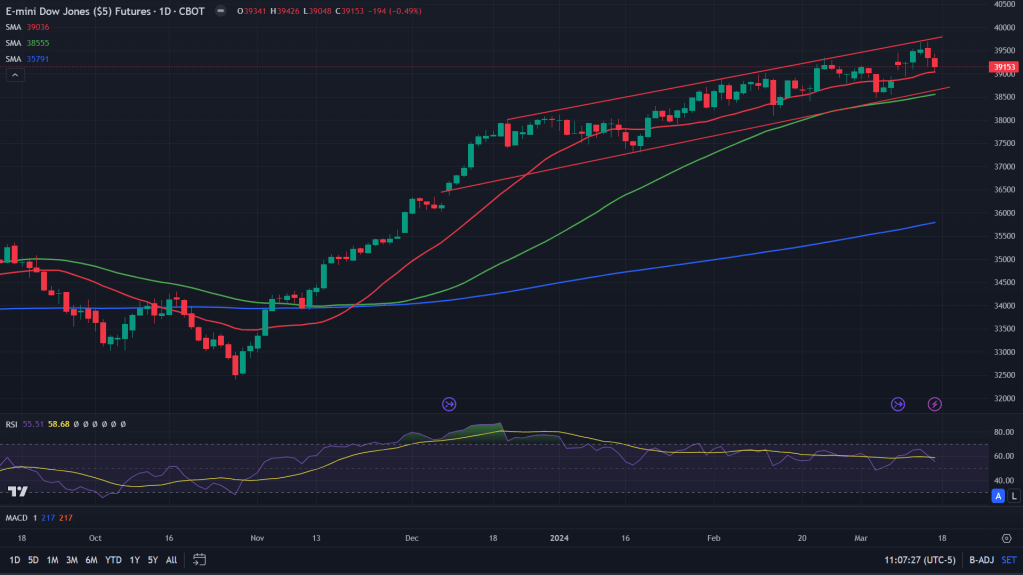Viewport: 1023px width, 575px height.
Task: Select the 1D time range
Action: click(x=14, y=560)
